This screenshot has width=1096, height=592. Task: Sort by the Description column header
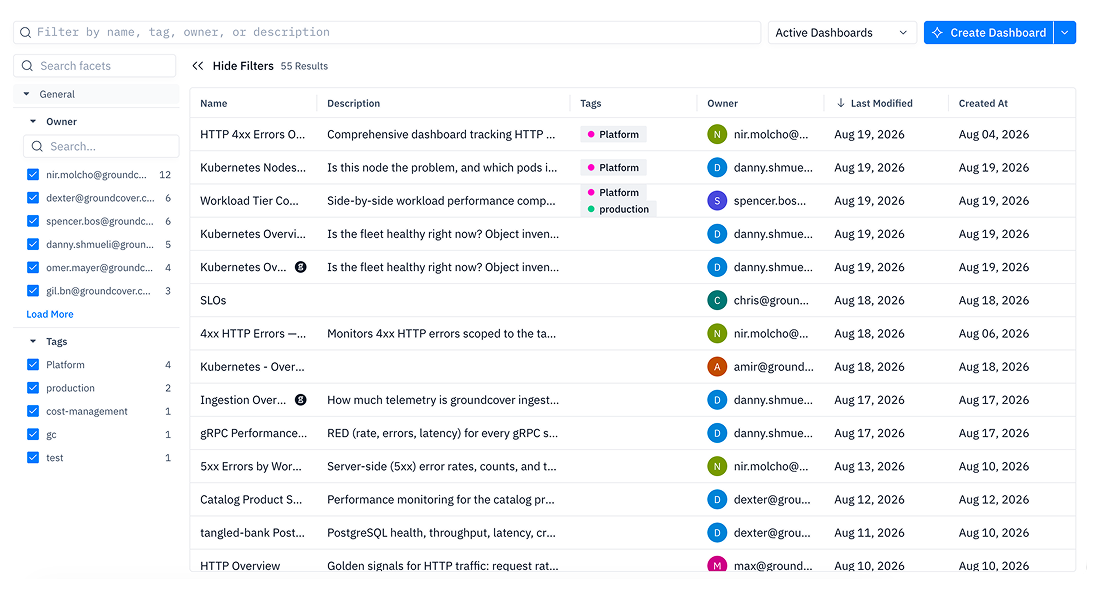(x=354, y=103)
